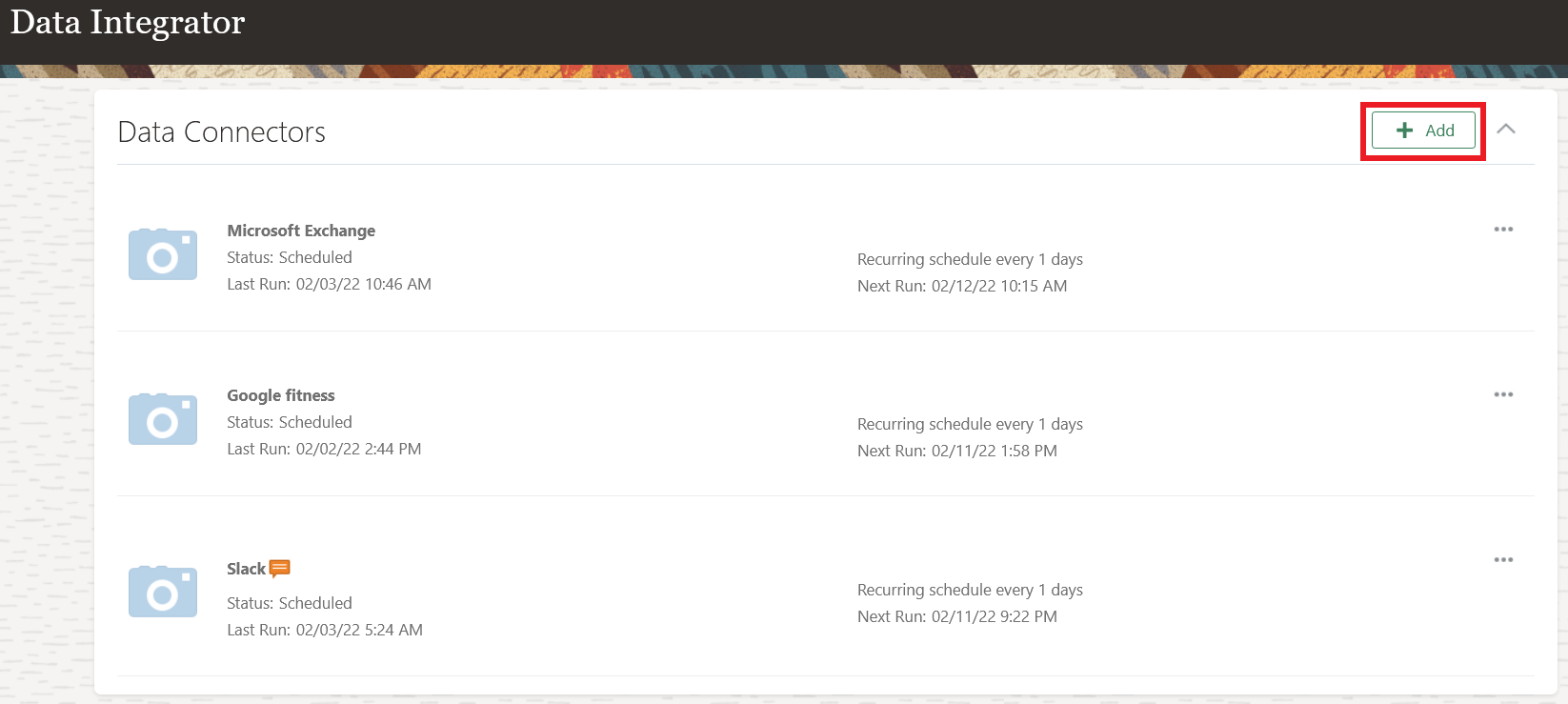Select the Microsoft Exchange connector name
Image resolution: width=1568 pixels, height=704 pixels.
coord(301,231)
